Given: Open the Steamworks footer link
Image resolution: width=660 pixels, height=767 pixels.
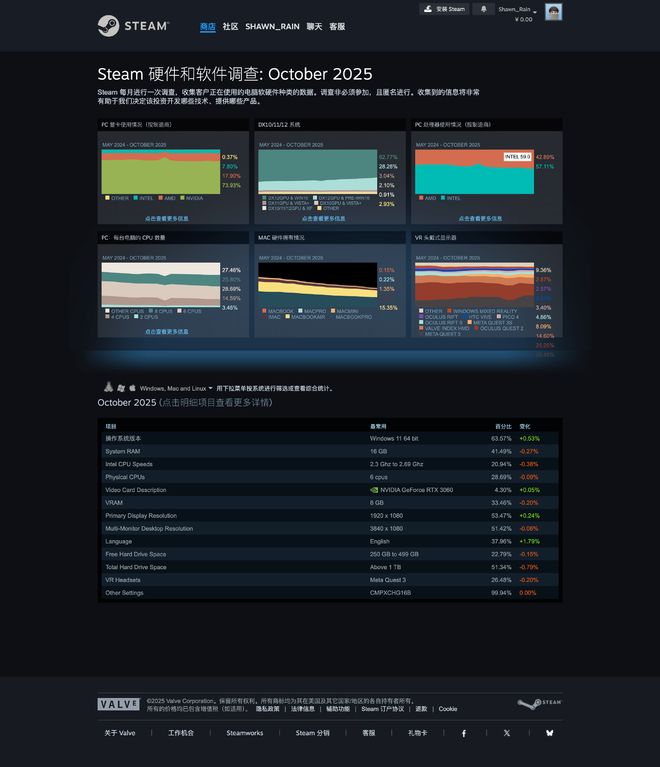Looking at the screenshot, I should 245,733.
